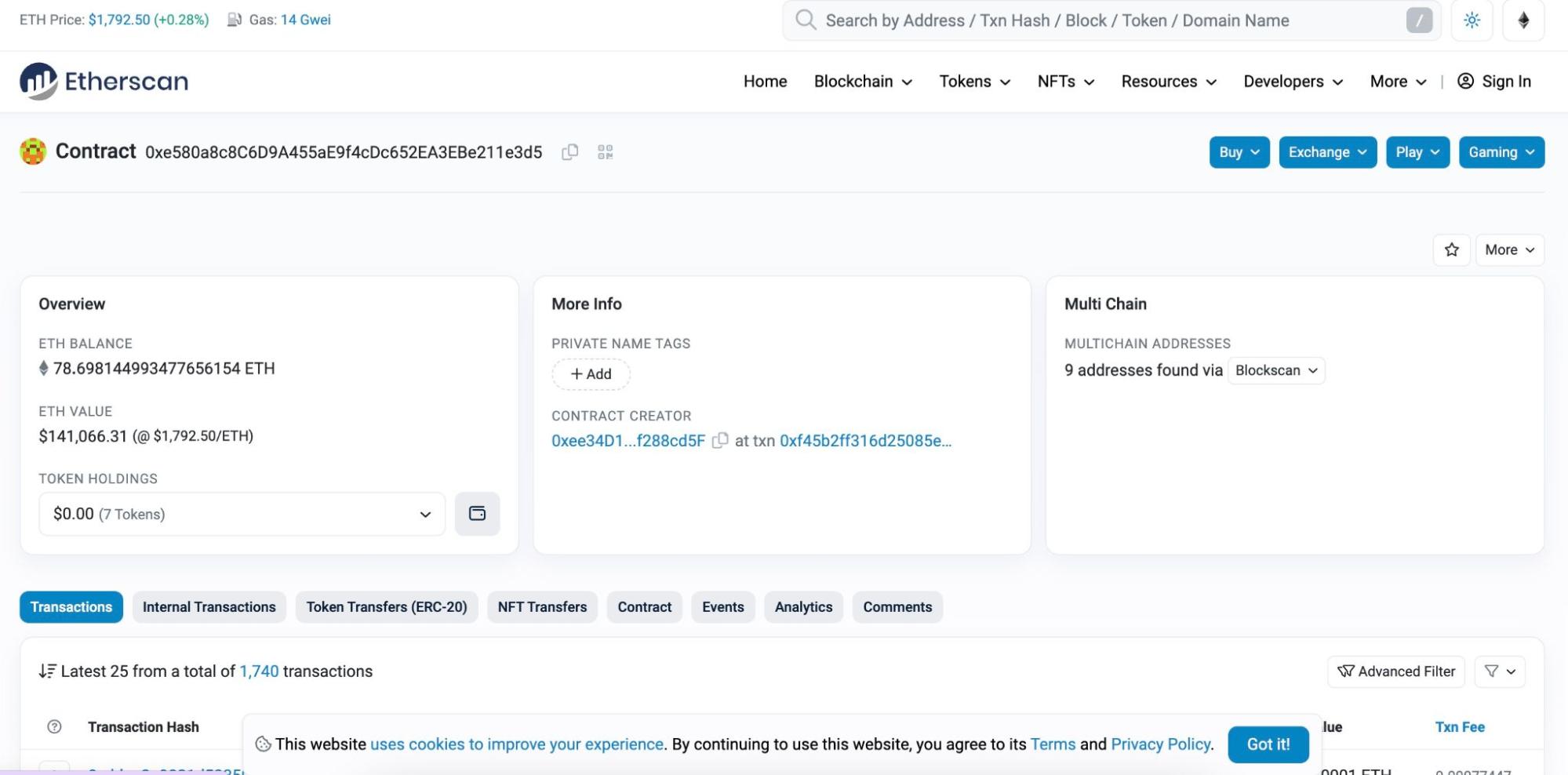Show the contract address QR code
1568x775 pixels.
tap(605, 152)
